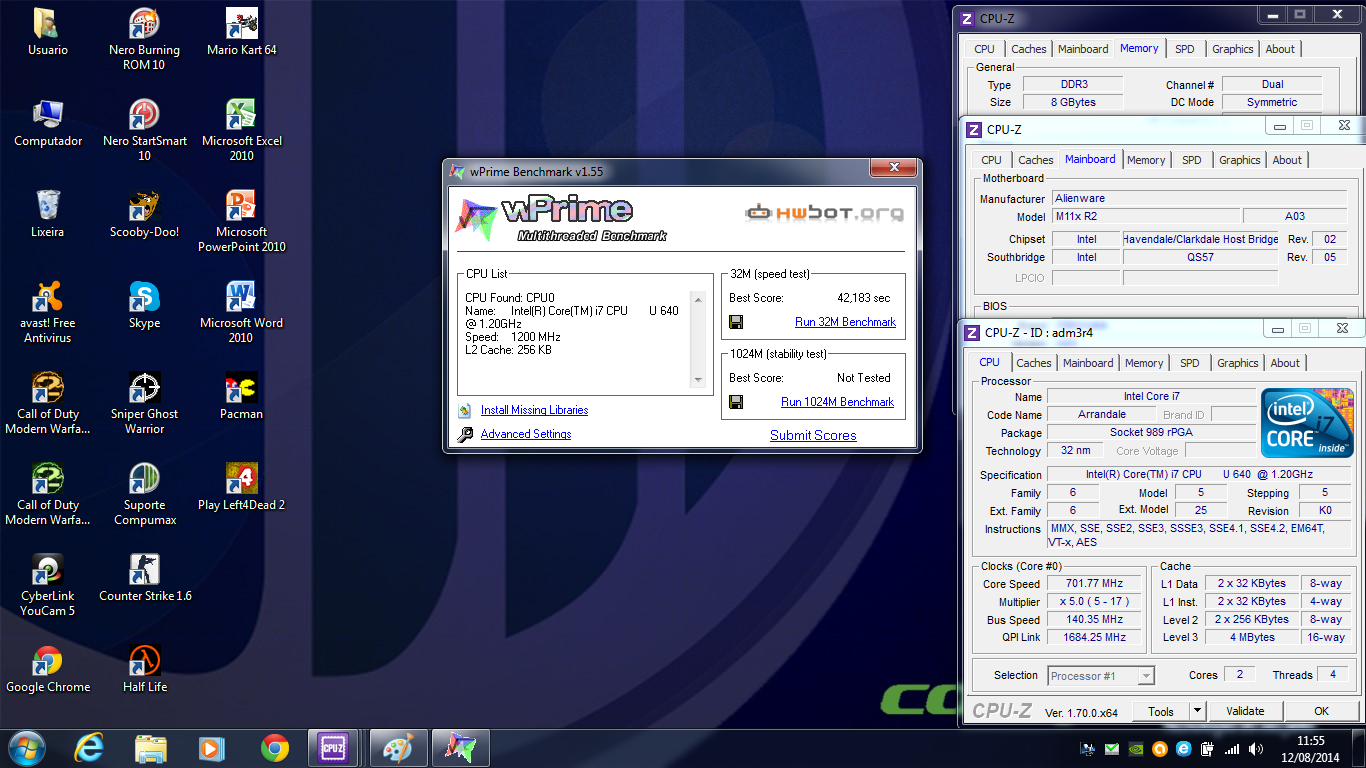
Task: Open the Windows Start menu
Action: [x=27, y=747]
